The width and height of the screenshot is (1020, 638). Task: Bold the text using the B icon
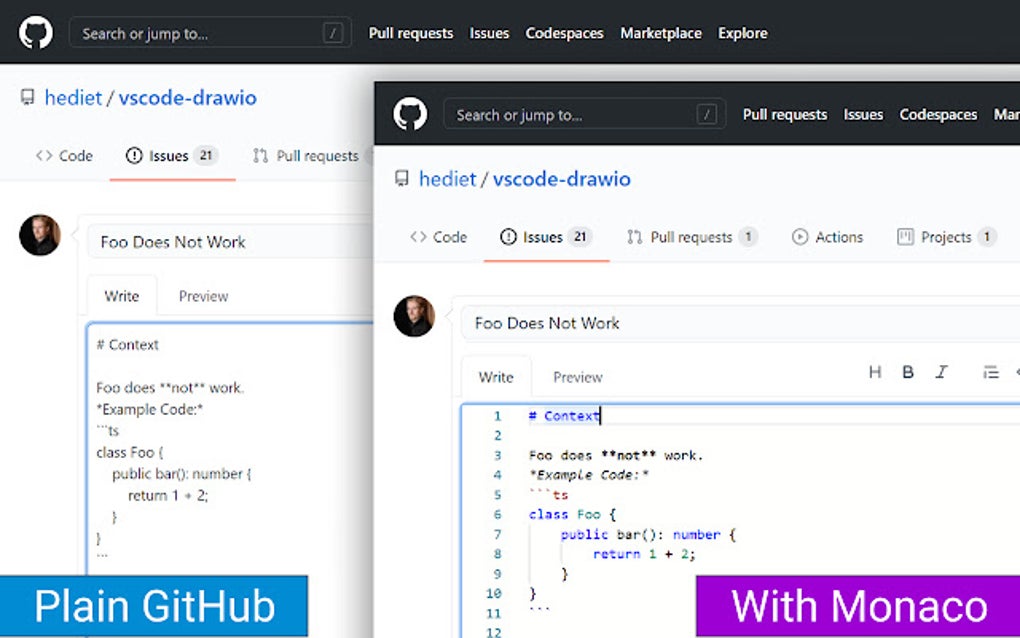pyautogui.click(x=907, y=371)
